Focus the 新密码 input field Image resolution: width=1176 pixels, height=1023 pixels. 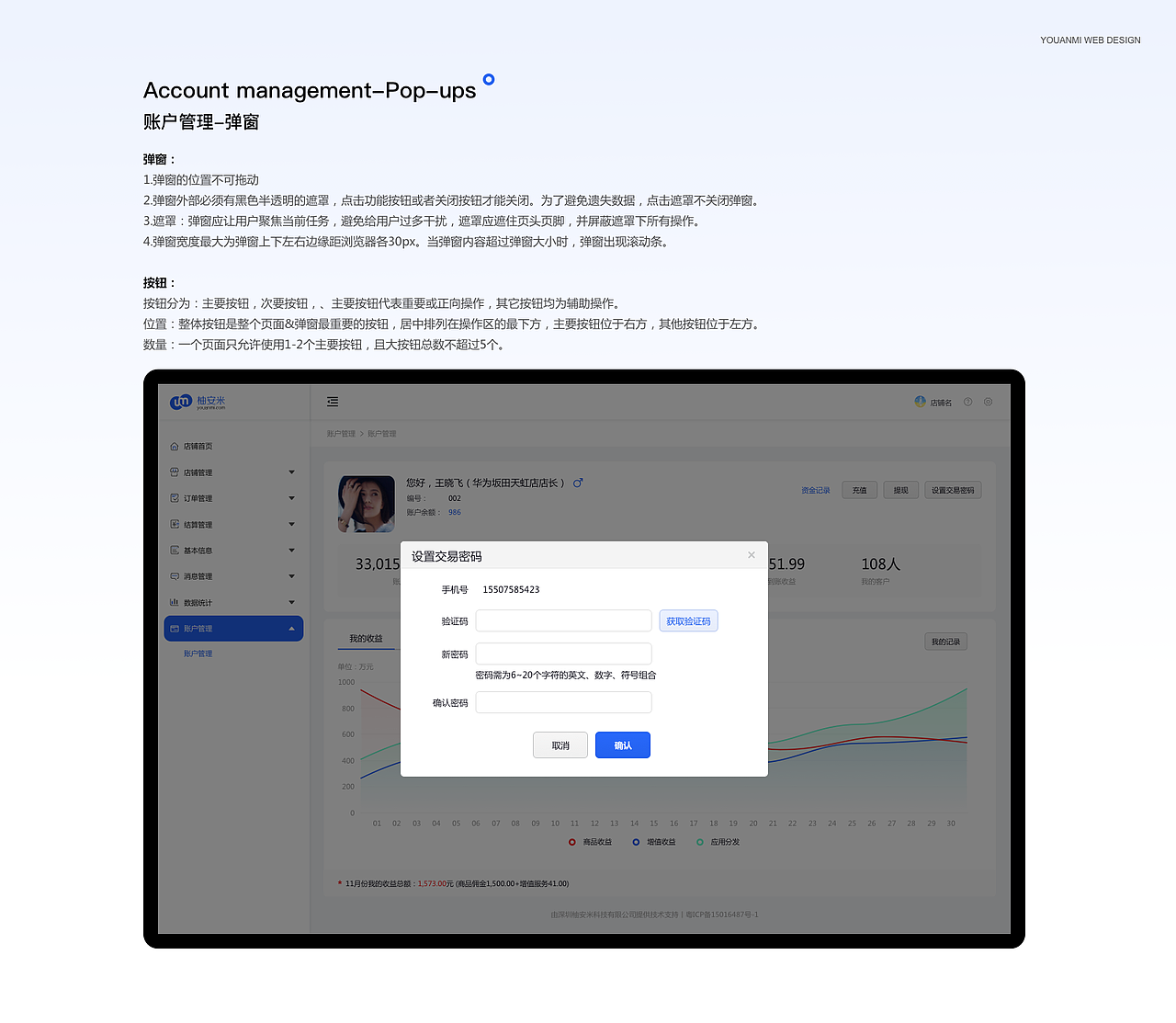(563, 654)
